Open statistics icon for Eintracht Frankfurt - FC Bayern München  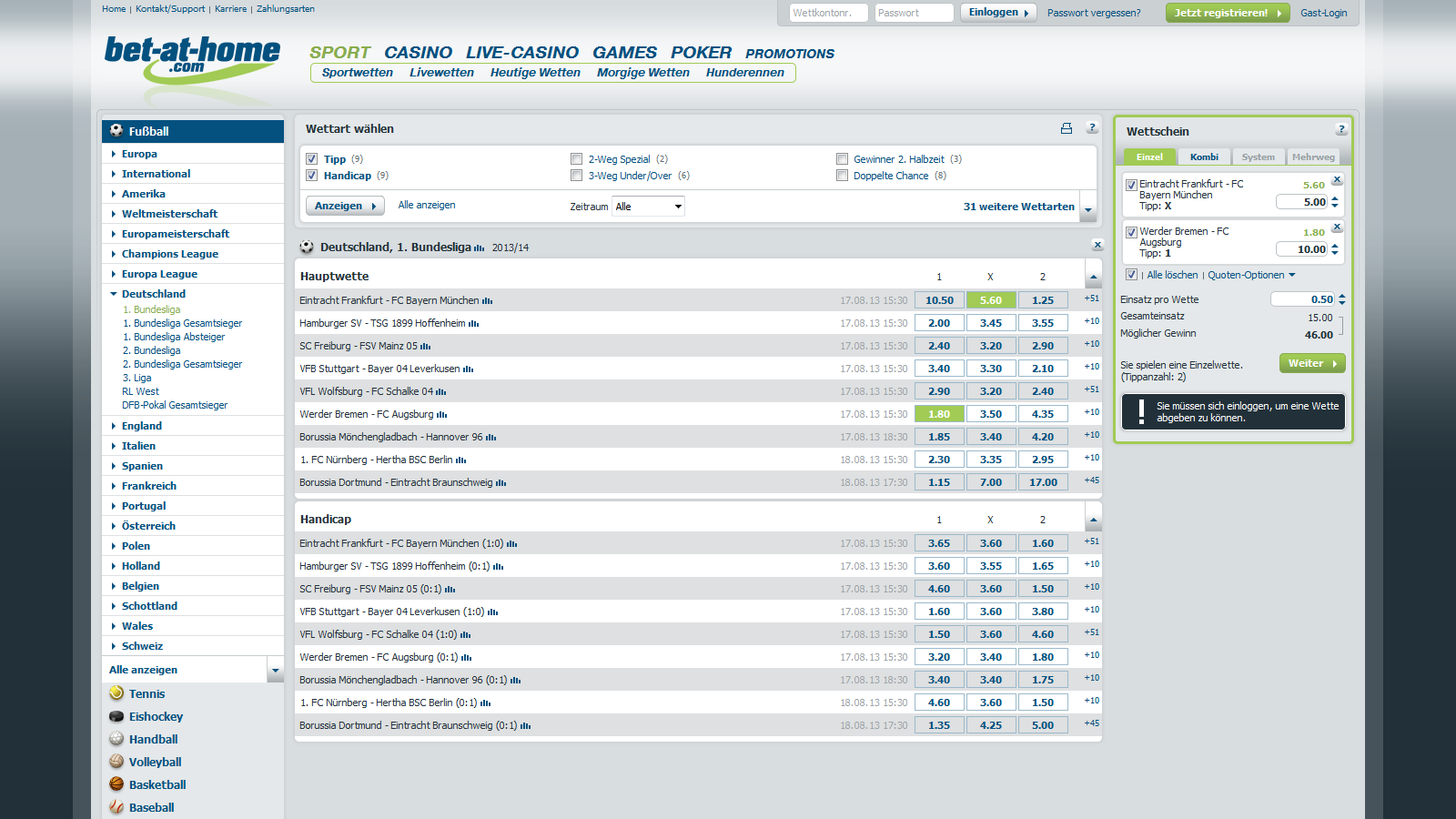pos(488,301)
